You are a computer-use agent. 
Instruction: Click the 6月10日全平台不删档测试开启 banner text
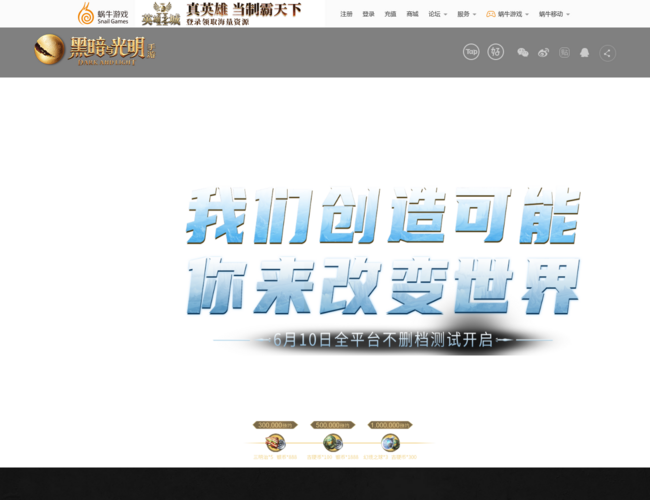click(x=383, y=340)
